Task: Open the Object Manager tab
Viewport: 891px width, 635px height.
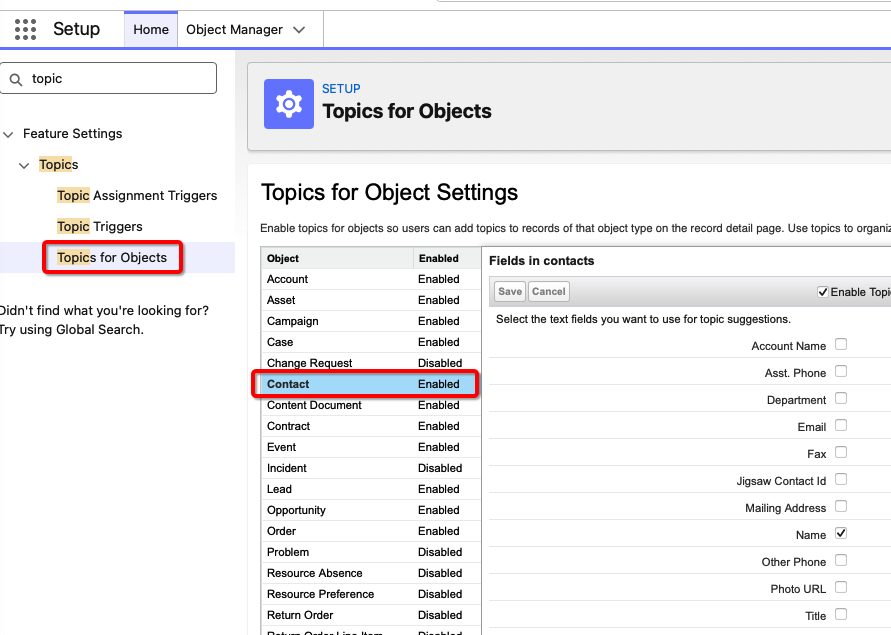Action: (234, 30)
